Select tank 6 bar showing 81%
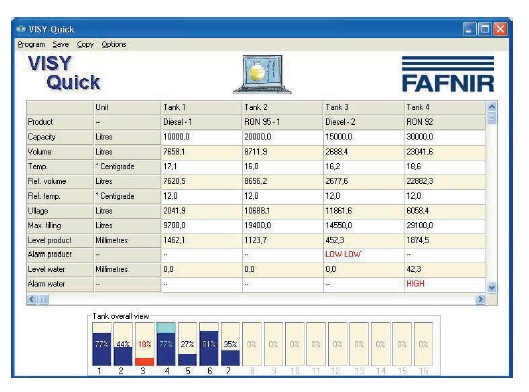Image resolution: width=529 pixels, height=392 pixels. [209, 344]
